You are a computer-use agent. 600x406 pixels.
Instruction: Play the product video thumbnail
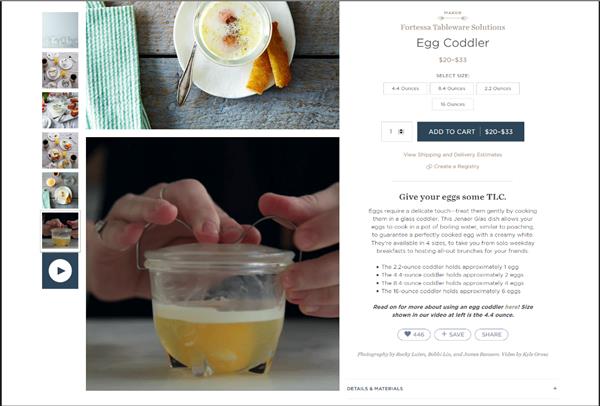click(60, 271)
